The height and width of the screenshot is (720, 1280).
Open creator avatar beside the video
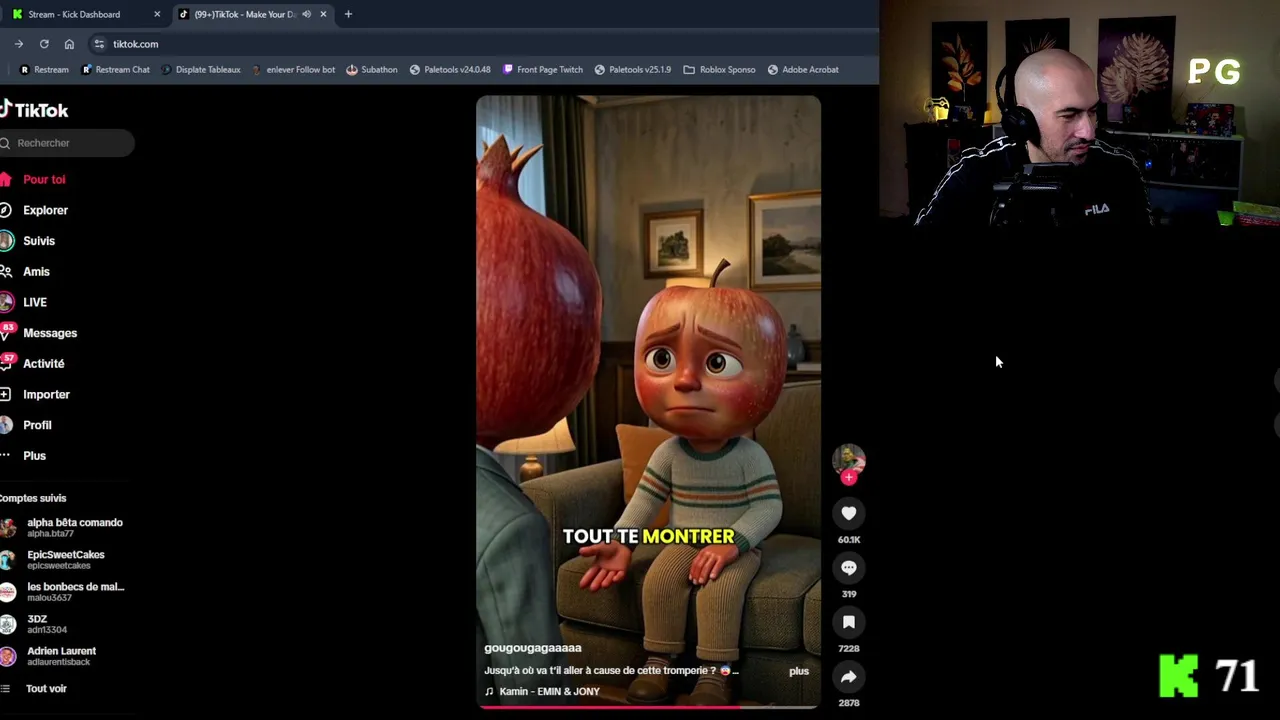click(x=848, y=458)
